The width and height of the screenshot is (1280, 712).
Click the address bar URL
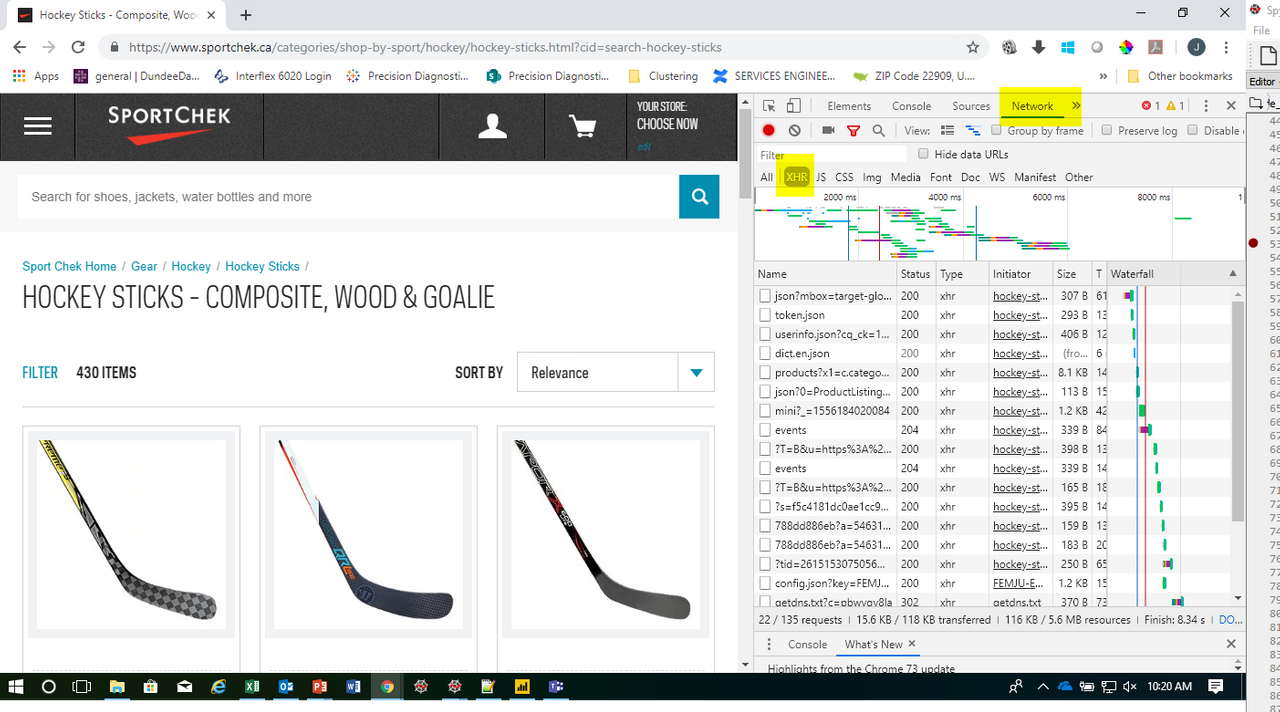tap(425, 47)
